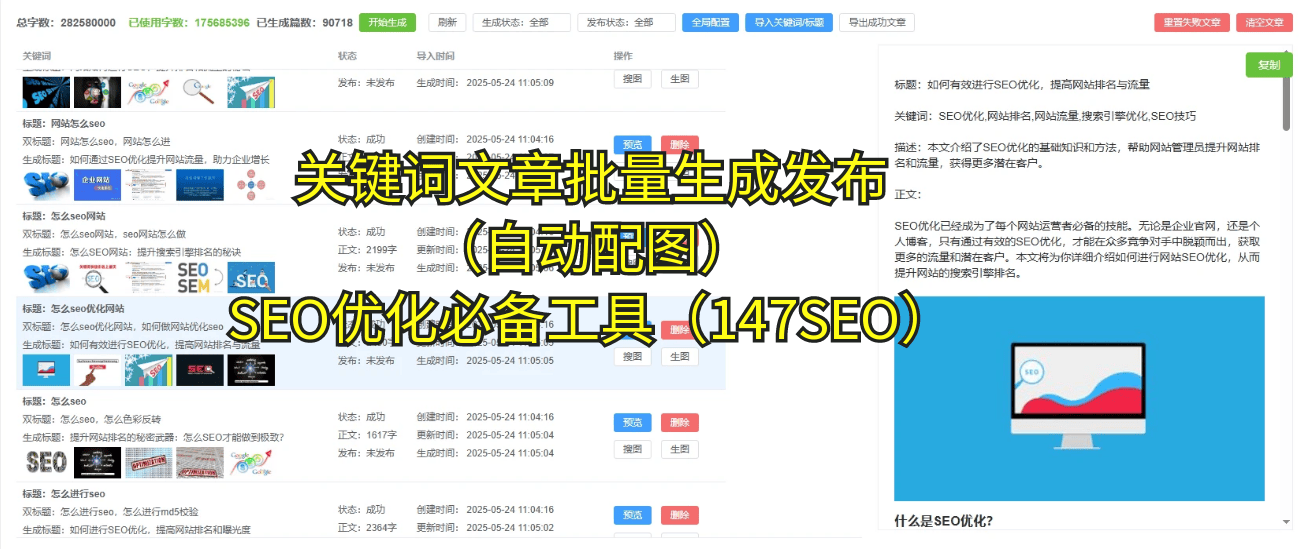Copy article with green 复制 button

(x=1268, y=65)
